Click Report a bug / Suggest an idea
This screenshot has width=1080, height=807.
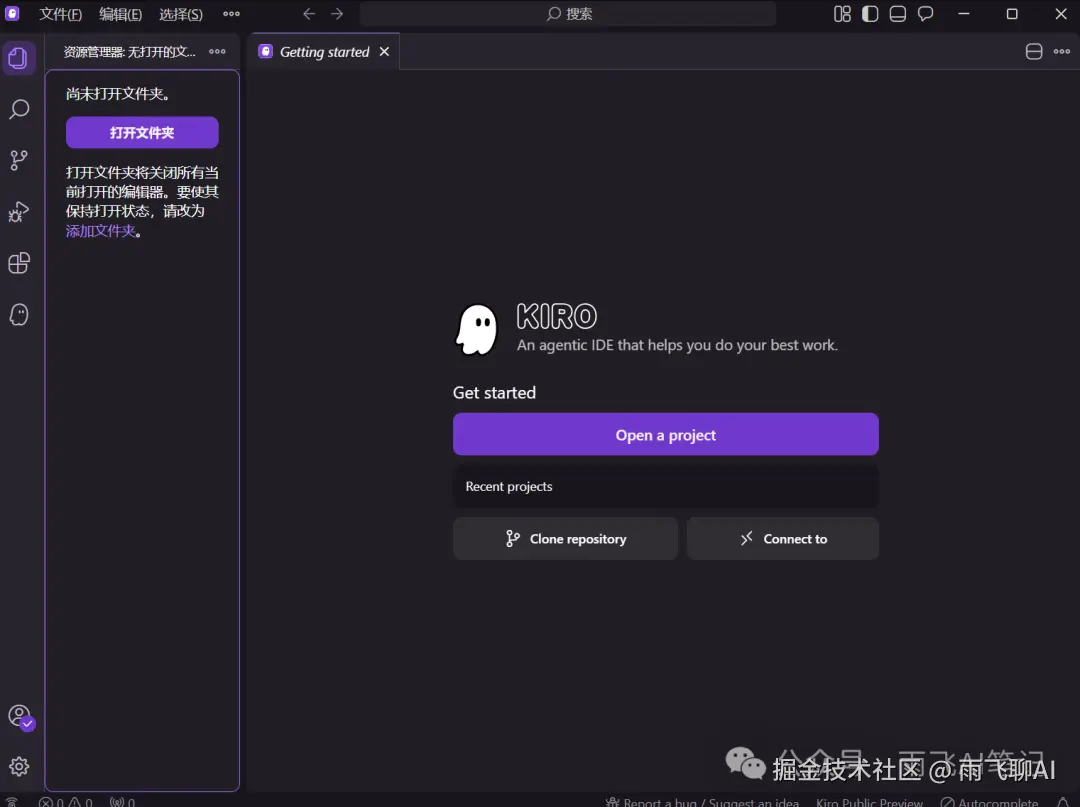[703, 802]
